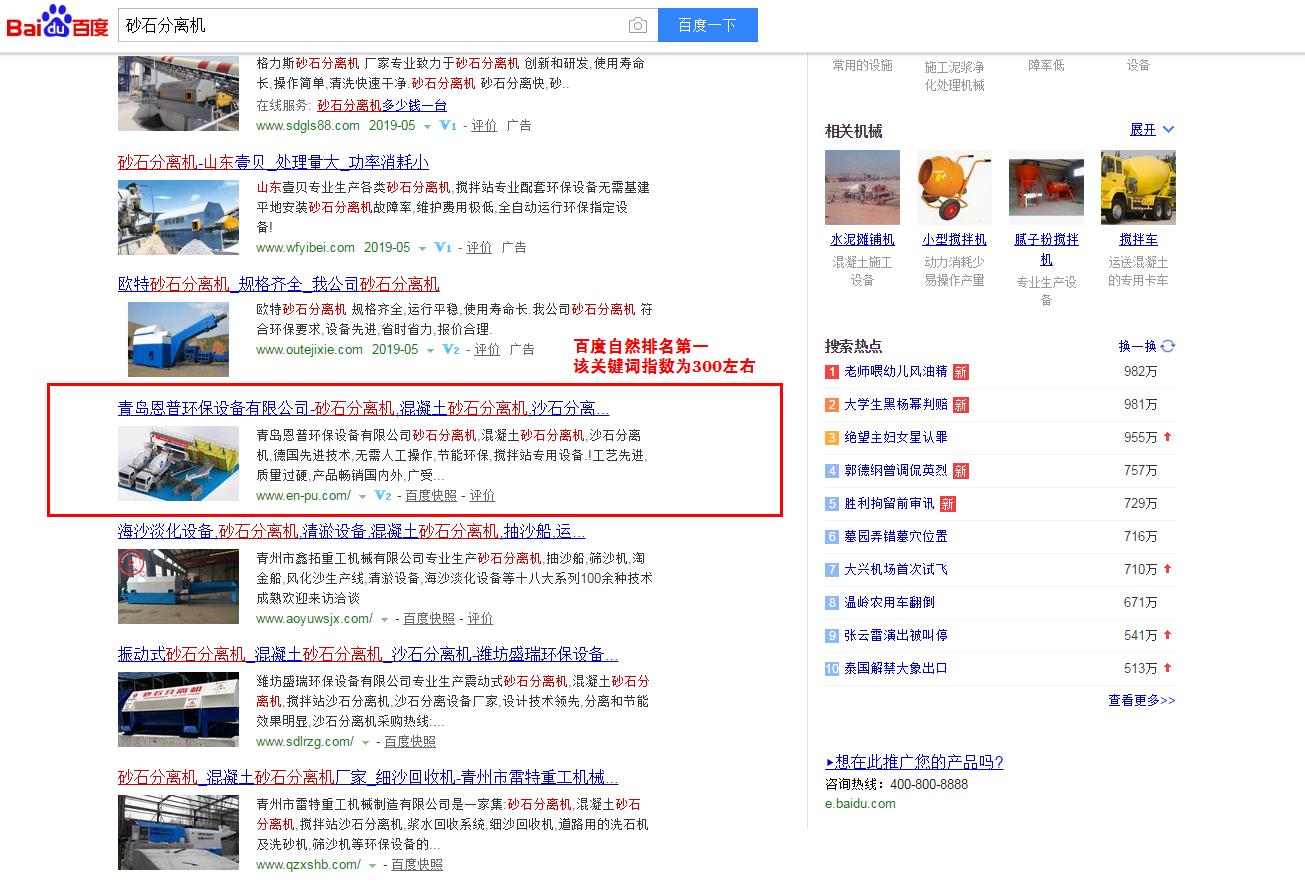Image resolution: width=1305 pixels, height=887 pixels.
Task: Open hot topic 胜利狗留前审讯
Action: click(889, 504)
